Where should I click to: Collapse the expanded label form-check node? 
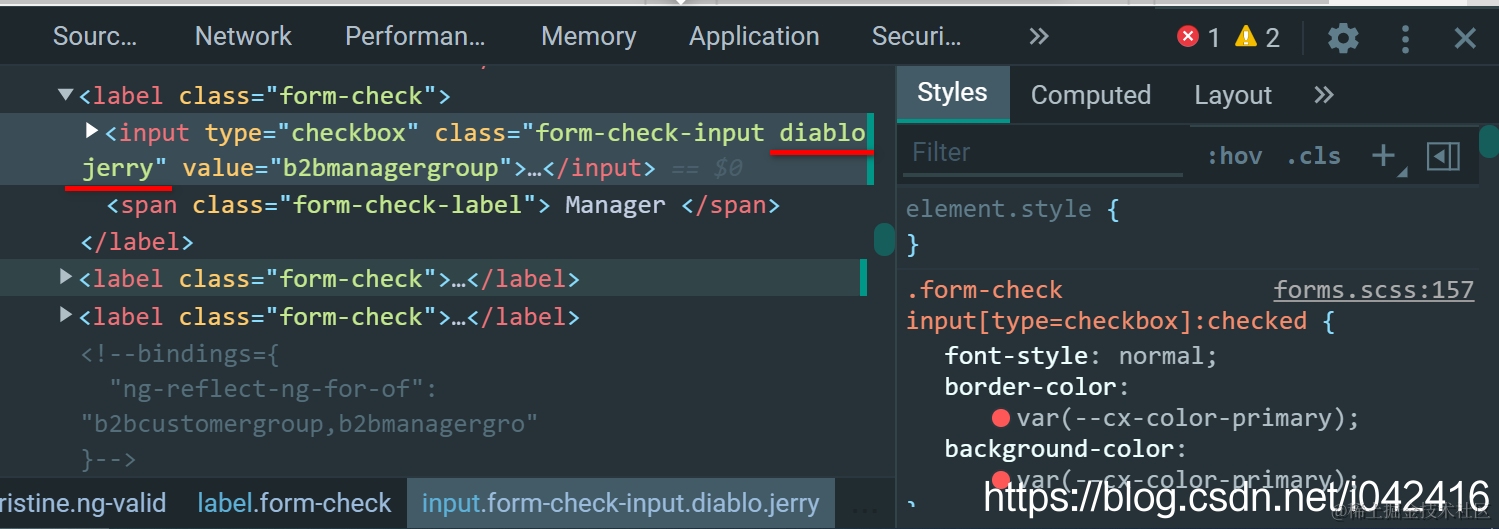coord(66,95)
